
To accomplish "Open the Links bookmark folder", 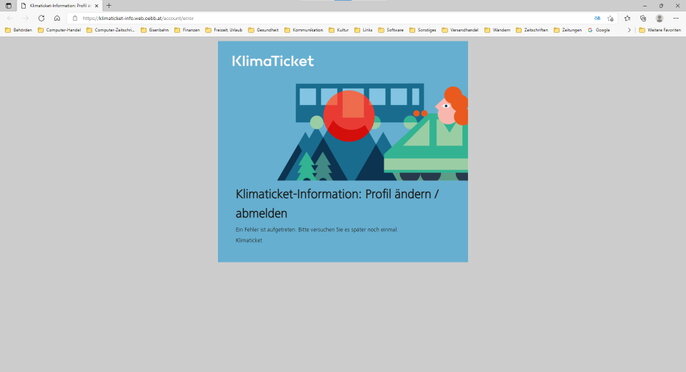I will 364,30.
